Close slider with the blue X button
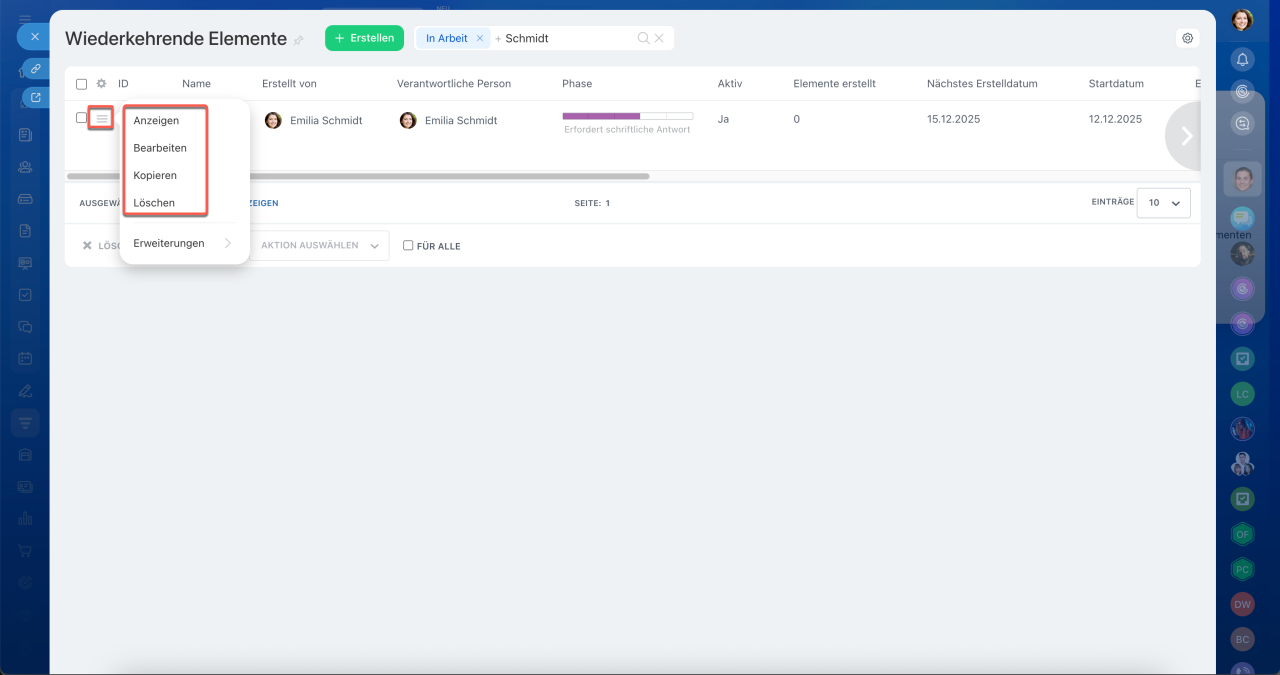 tap(34, 37)
